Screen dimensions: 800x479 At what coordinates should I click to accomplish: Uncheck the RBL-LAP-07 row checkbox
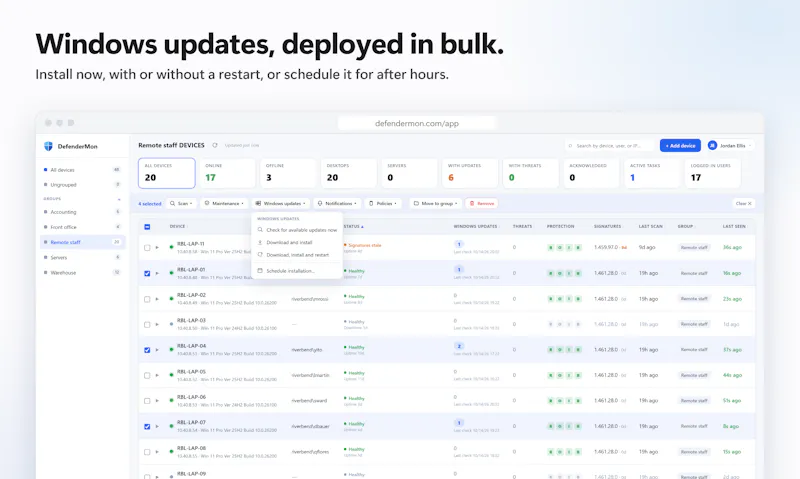pos(147,426)
